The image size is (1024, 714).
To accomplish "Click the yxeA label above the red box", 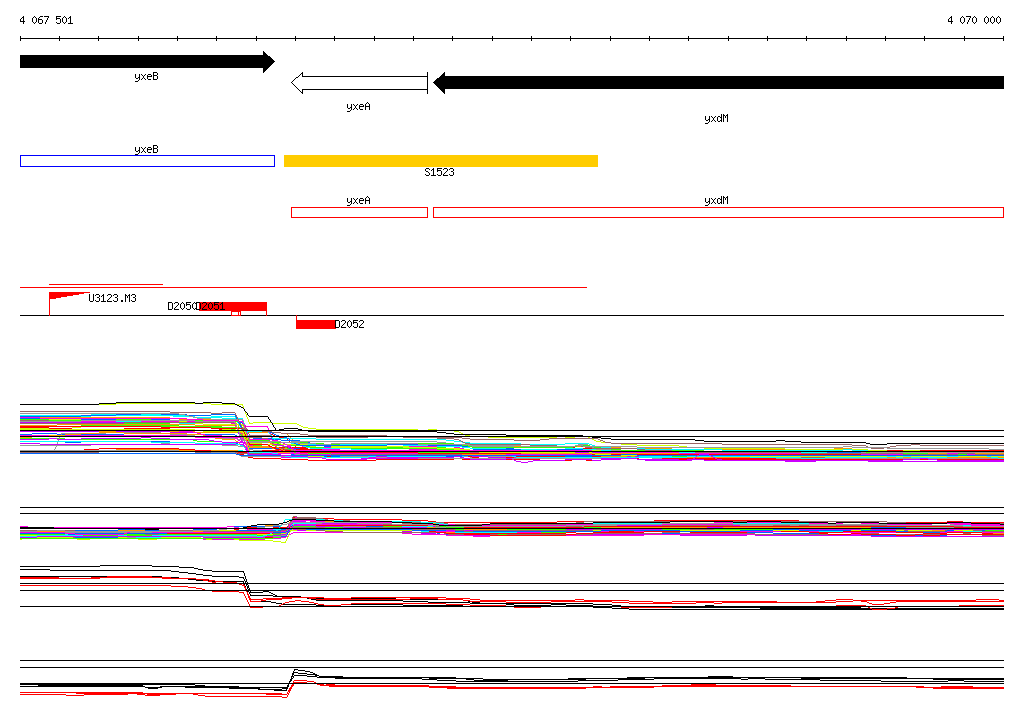I will click(358, 201).
